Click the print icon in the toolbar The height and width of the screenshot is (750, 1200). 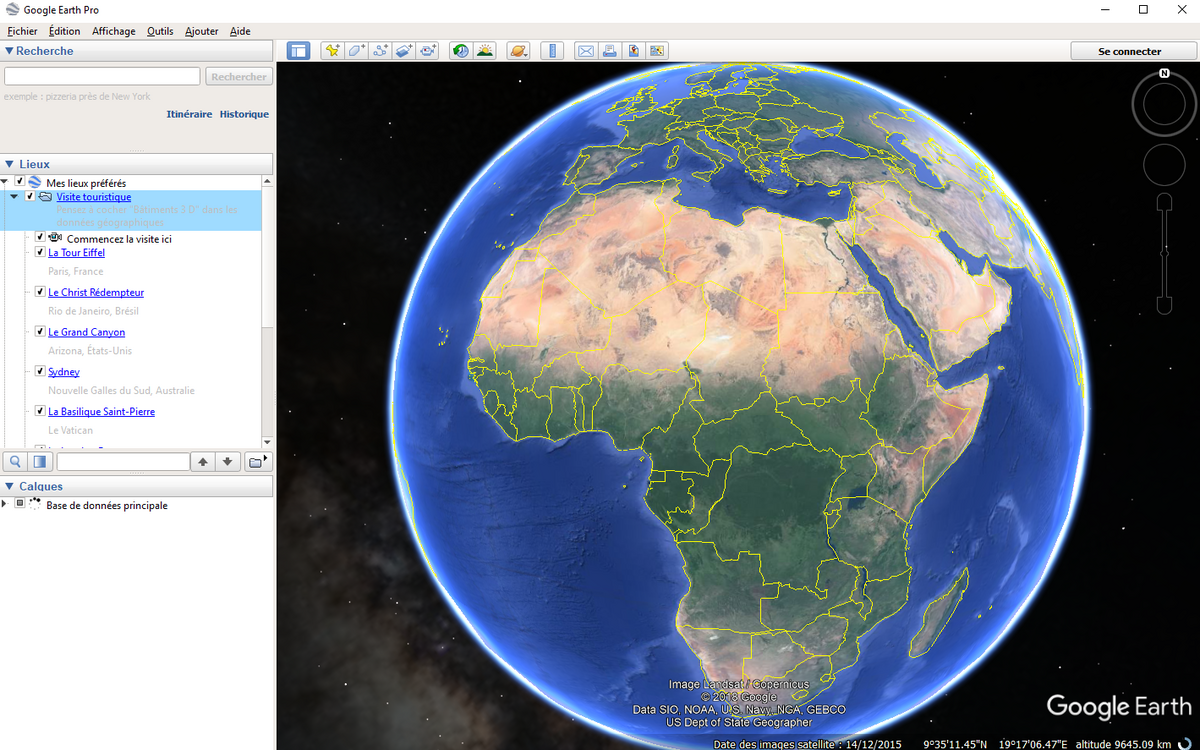pos(610,50)
